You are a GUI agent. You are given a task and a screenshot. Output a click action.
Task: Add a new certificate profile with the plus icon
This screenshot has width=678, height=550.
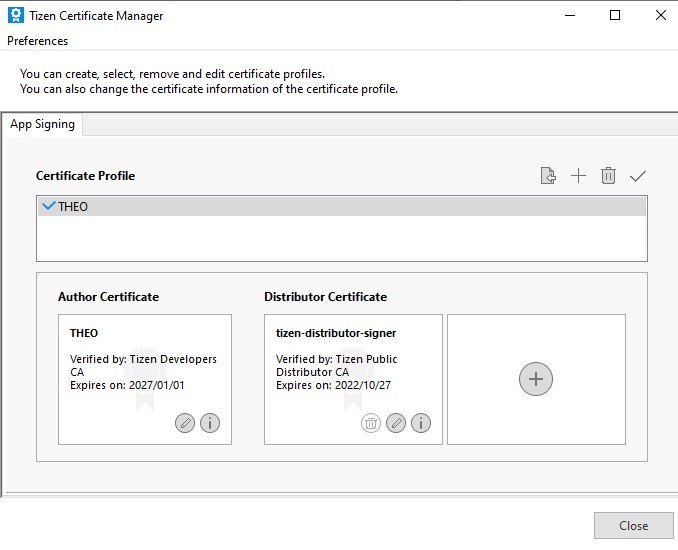pyautogui.click(x=578, y=176)
